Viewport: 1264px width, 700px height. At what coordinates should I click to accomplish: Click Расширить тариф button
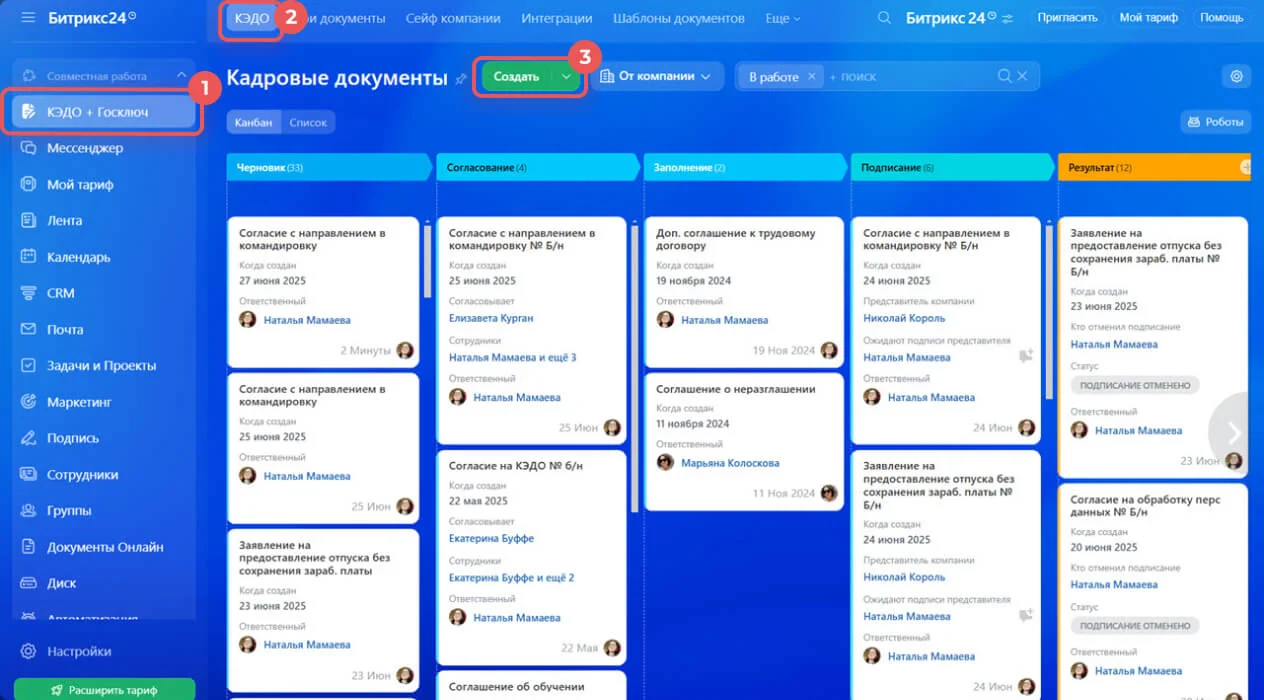click(x=104, y=690)
